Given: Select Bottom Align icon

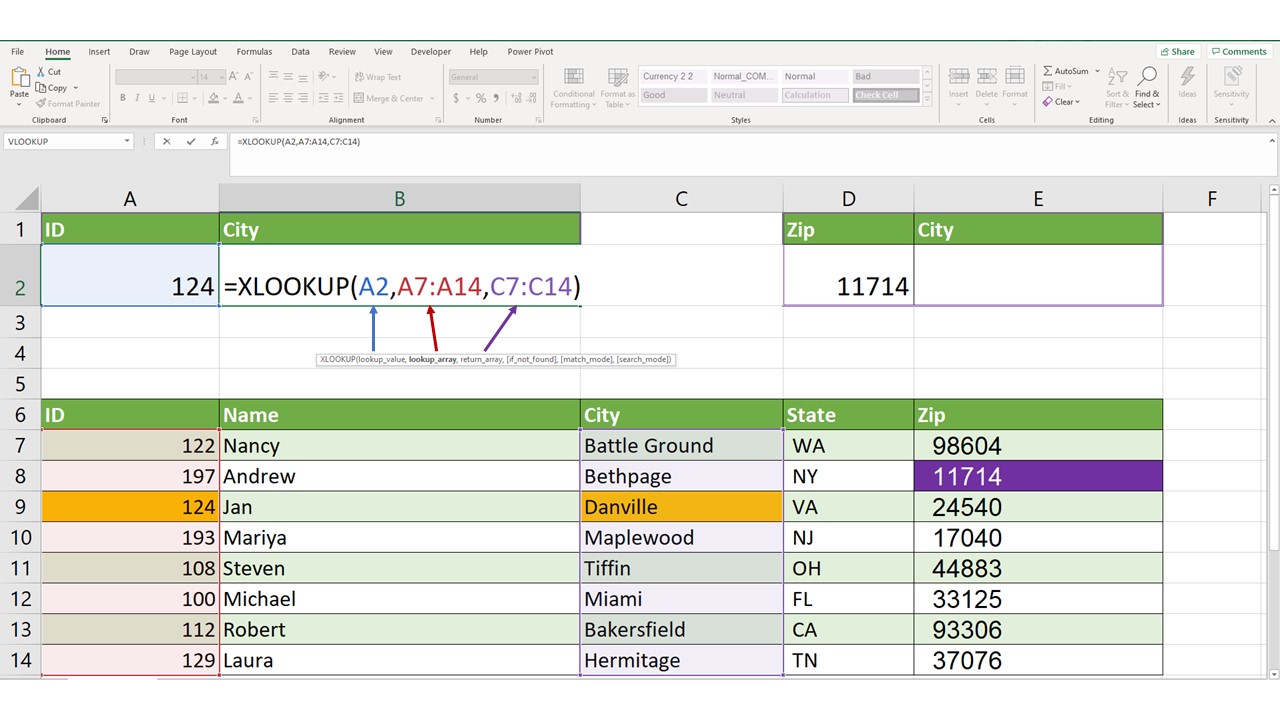Looking at the screenshot, I should pos(303,77).
